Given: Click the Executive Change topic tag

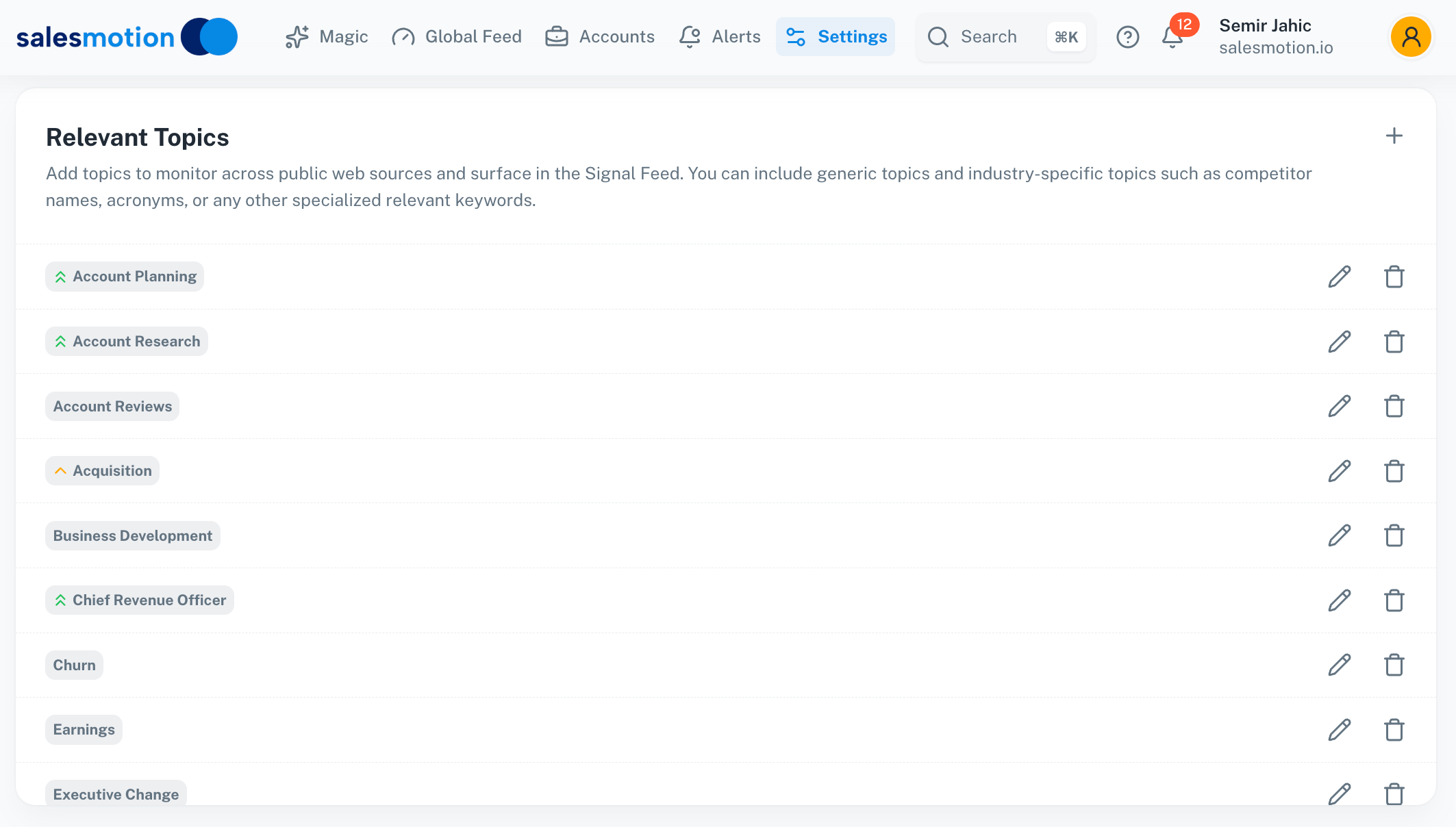Looking at the screenshot, I should (116, 794).
